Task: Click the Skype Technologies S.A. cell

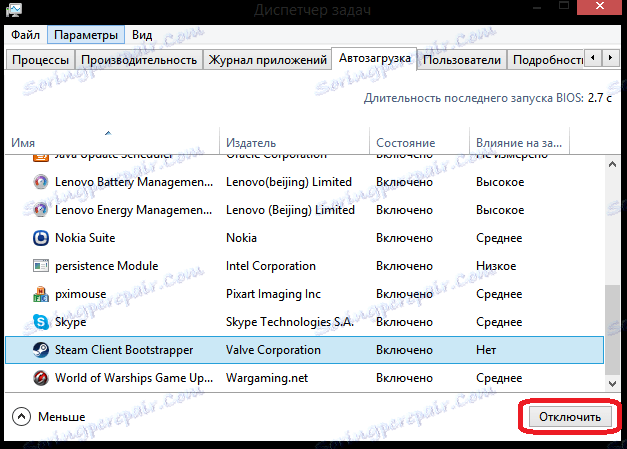Action: pos(290,322)
